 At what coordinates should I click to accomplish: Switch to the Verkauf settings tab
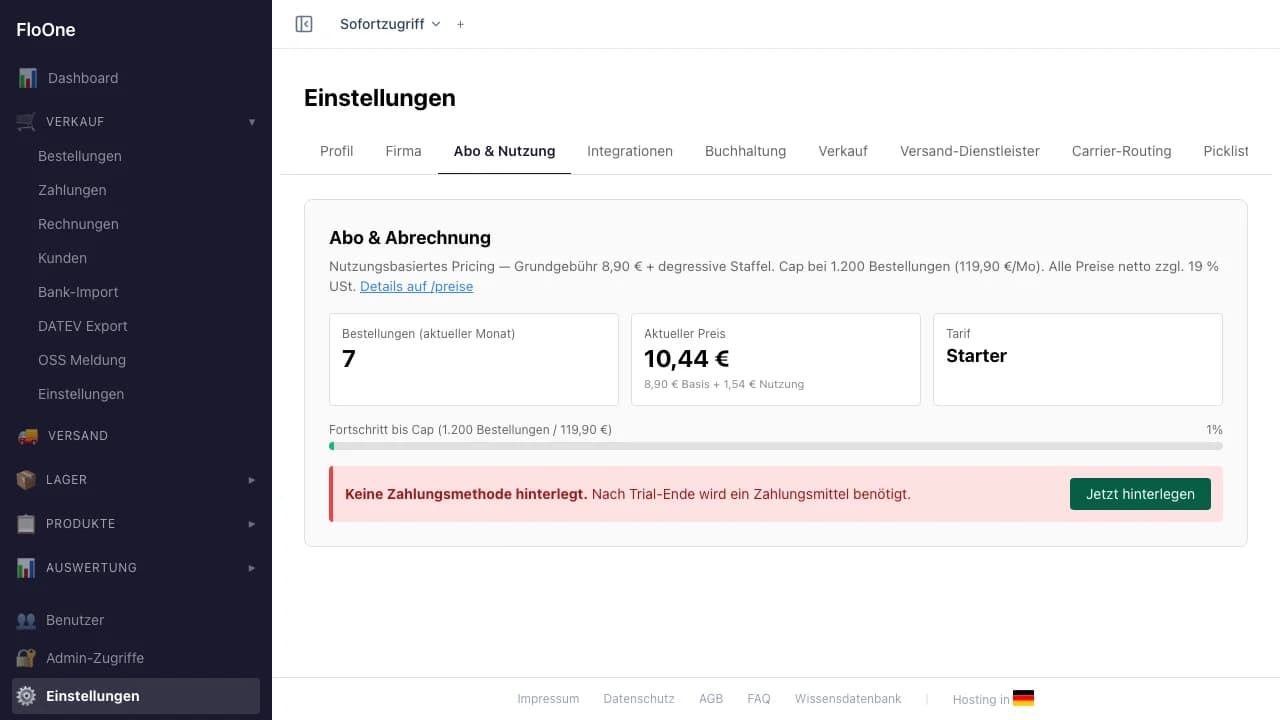[843, 151]
